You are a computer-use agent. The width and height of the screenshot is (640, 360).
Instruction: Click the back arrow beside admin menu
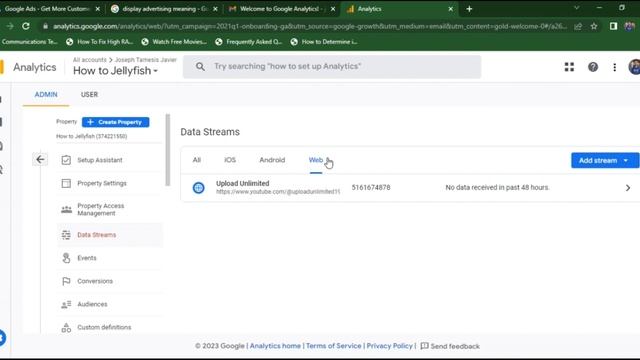pos(40,160)
